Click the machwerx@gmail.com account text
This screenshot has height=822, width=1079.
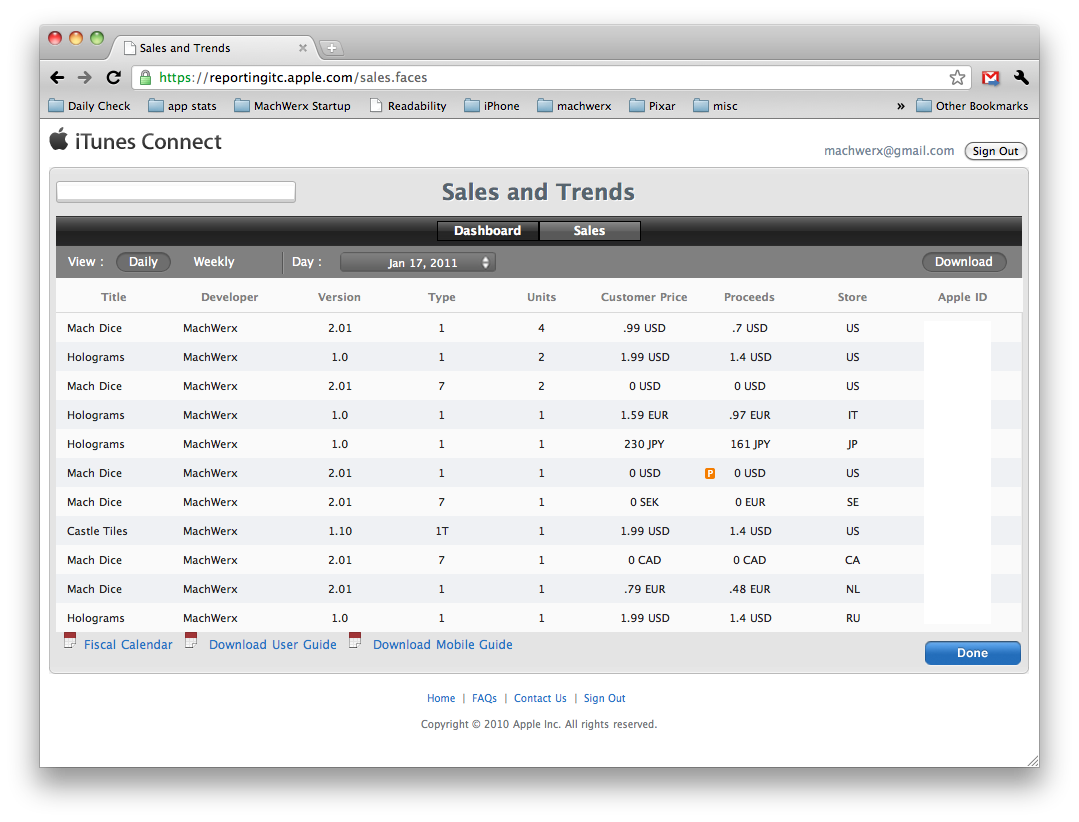click(x=889, y=151)
